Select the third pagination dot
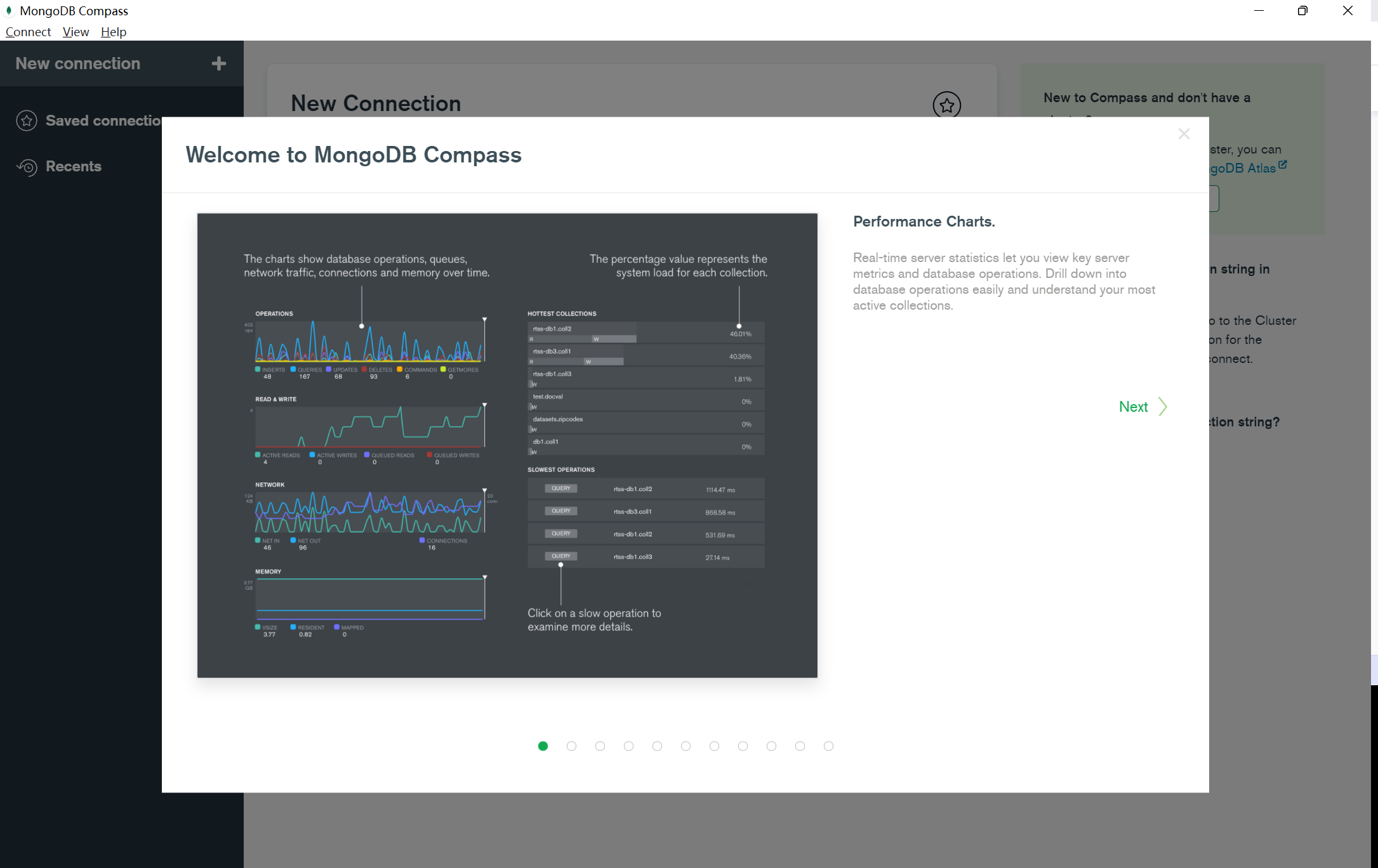The image size is (1378, 868). 600,746
